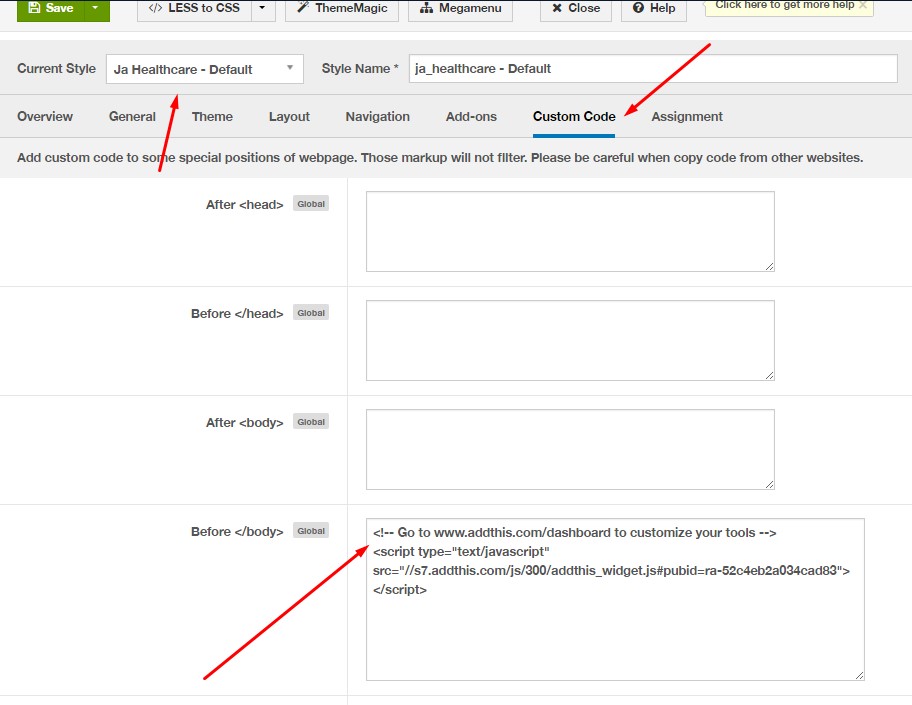Click the Global badge next to Before </body>
Viewport: 912px width, 705px height.
[311, 530]
